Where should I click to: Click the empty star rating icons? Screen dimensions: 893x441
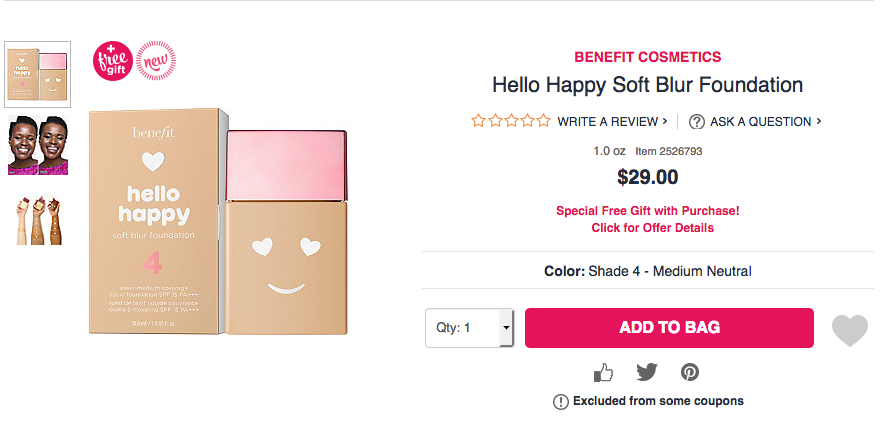point(511,121)
